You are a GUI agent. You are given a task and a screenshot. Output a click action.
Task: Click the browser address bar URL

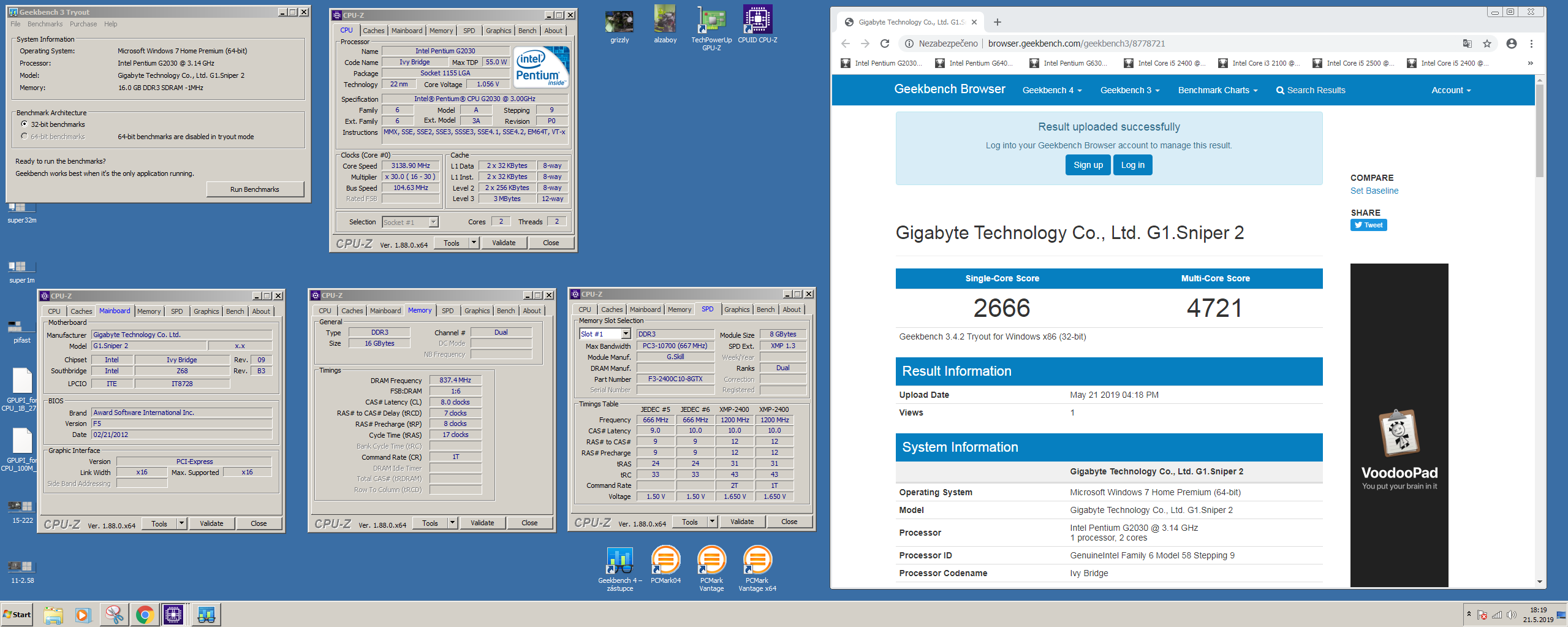point(1077,44)
